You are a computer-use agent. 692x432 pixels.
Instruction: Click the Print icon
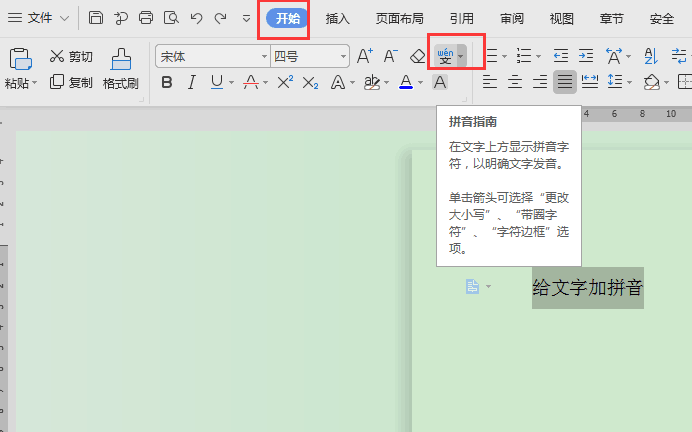coord(146,18)
